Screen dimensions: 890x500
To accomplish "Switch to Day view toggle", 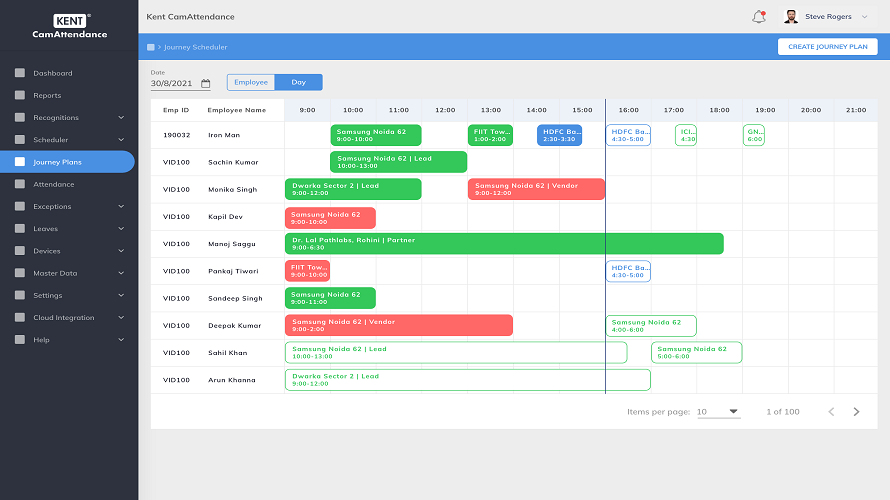I will pos(299,82).
